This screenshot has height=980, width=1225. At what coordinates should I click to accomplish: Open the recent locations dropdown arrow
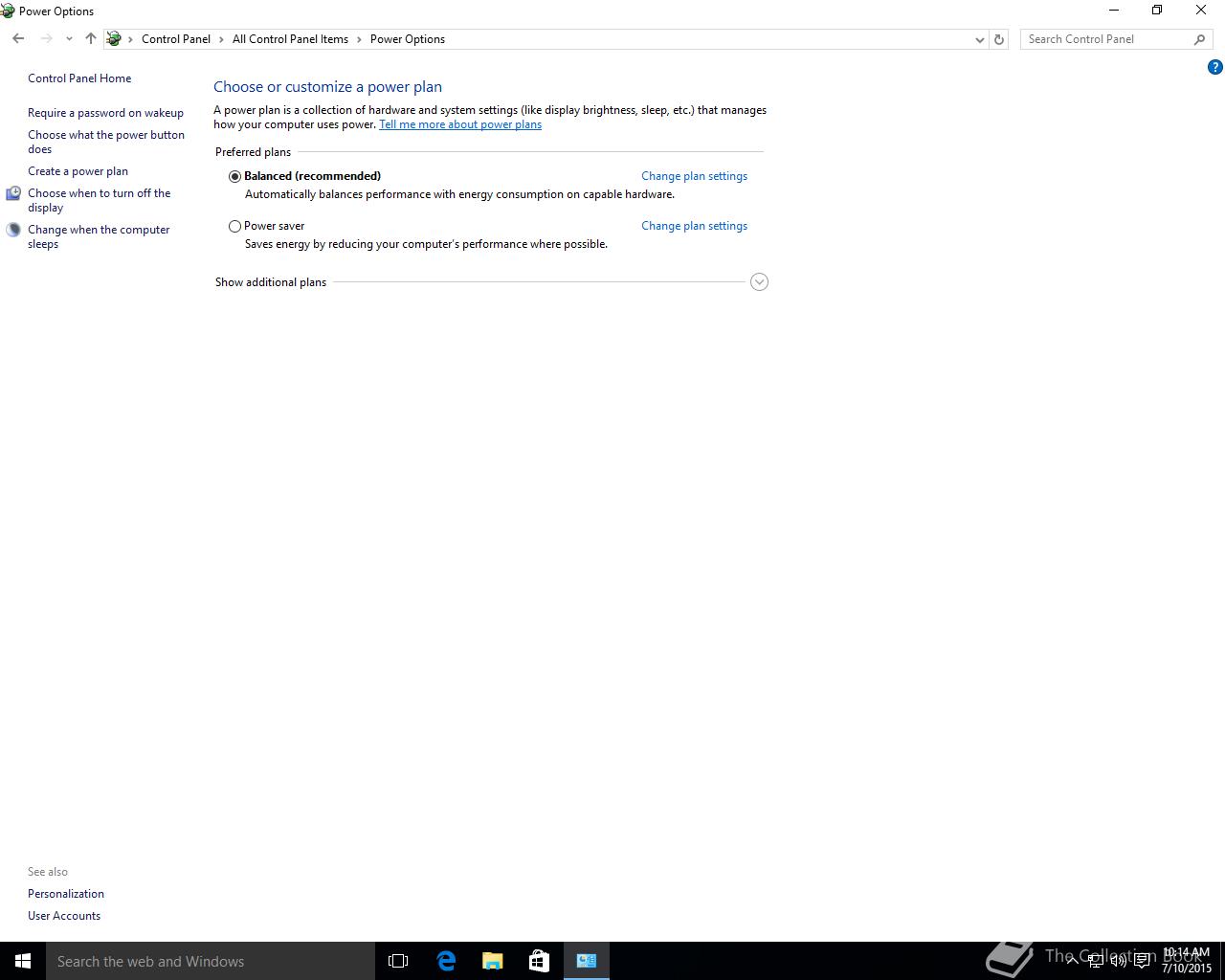tap(69, 39)
